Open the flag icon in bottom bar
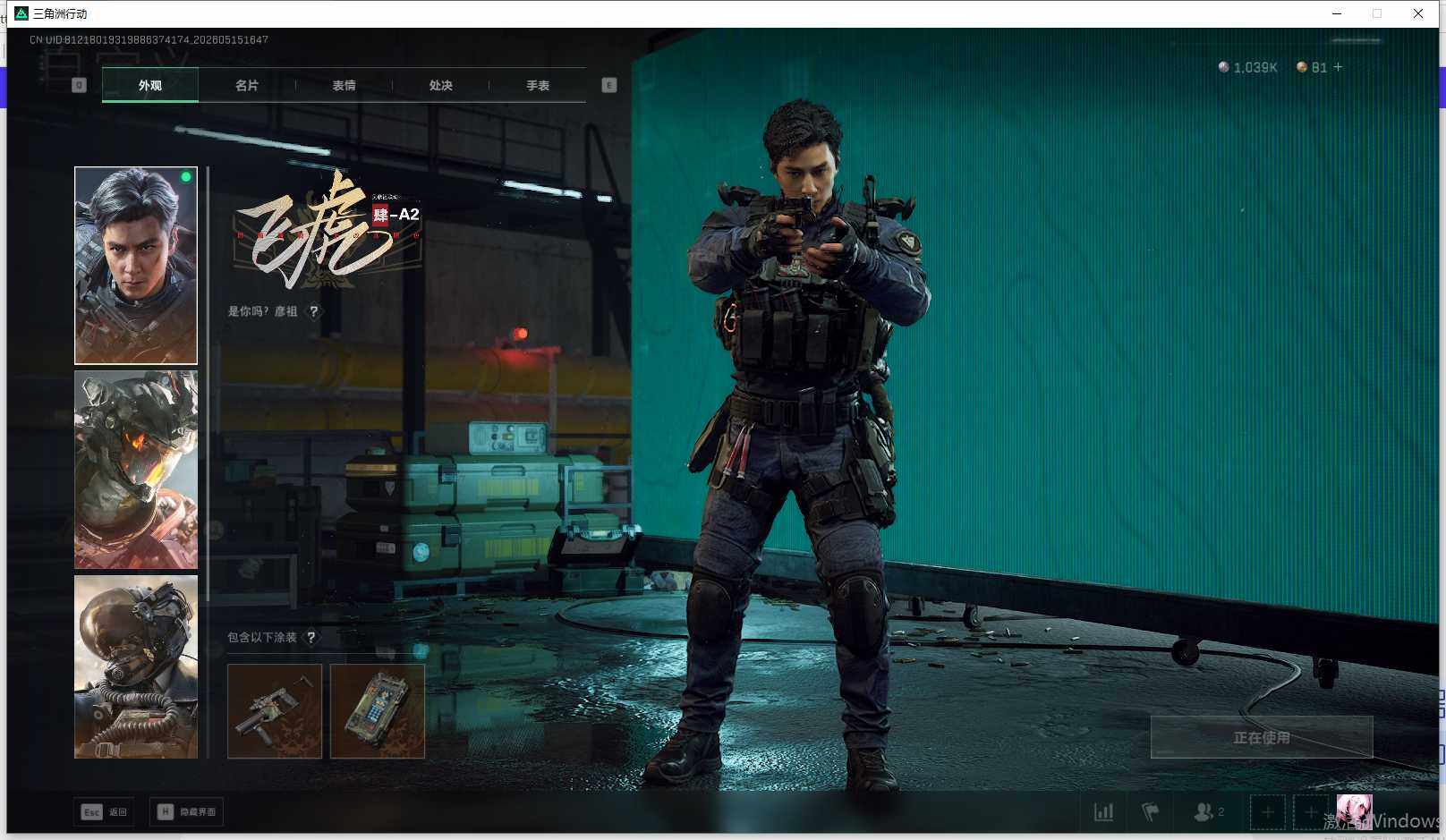 coord(1151,812)
